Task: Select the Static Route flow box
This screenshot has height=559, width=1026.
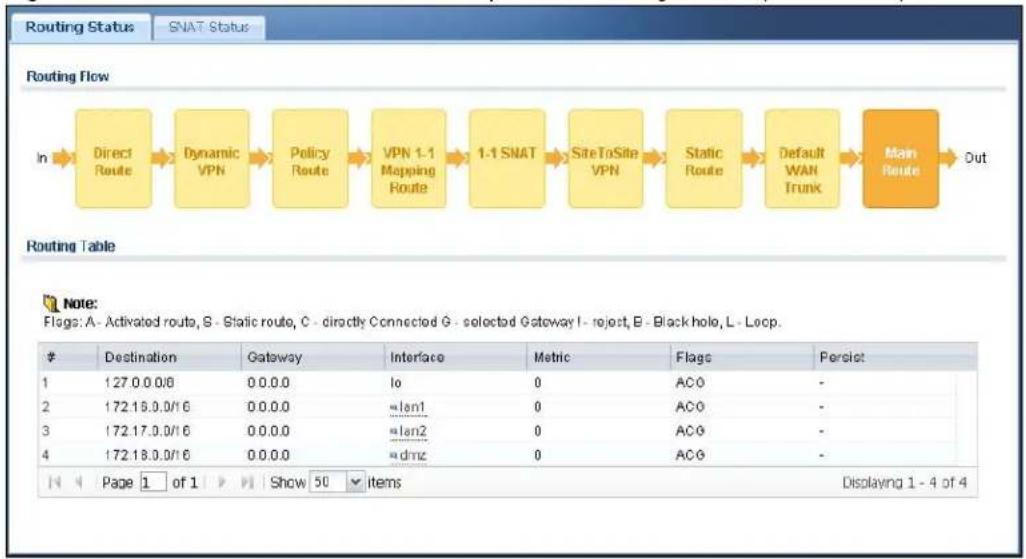Action: [703, 159]
